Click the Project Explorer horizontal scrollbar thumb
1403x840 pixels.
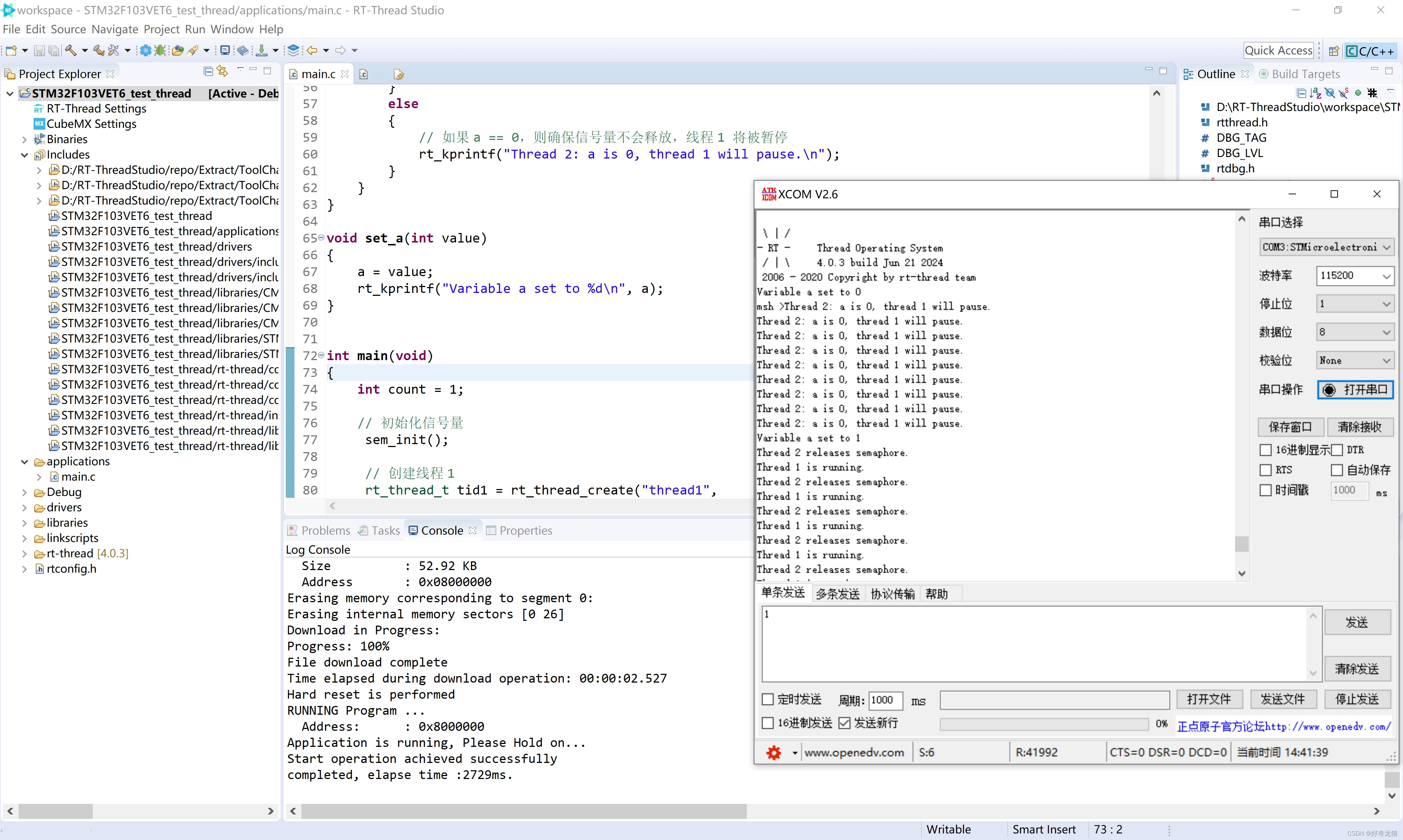pos(56,811)
